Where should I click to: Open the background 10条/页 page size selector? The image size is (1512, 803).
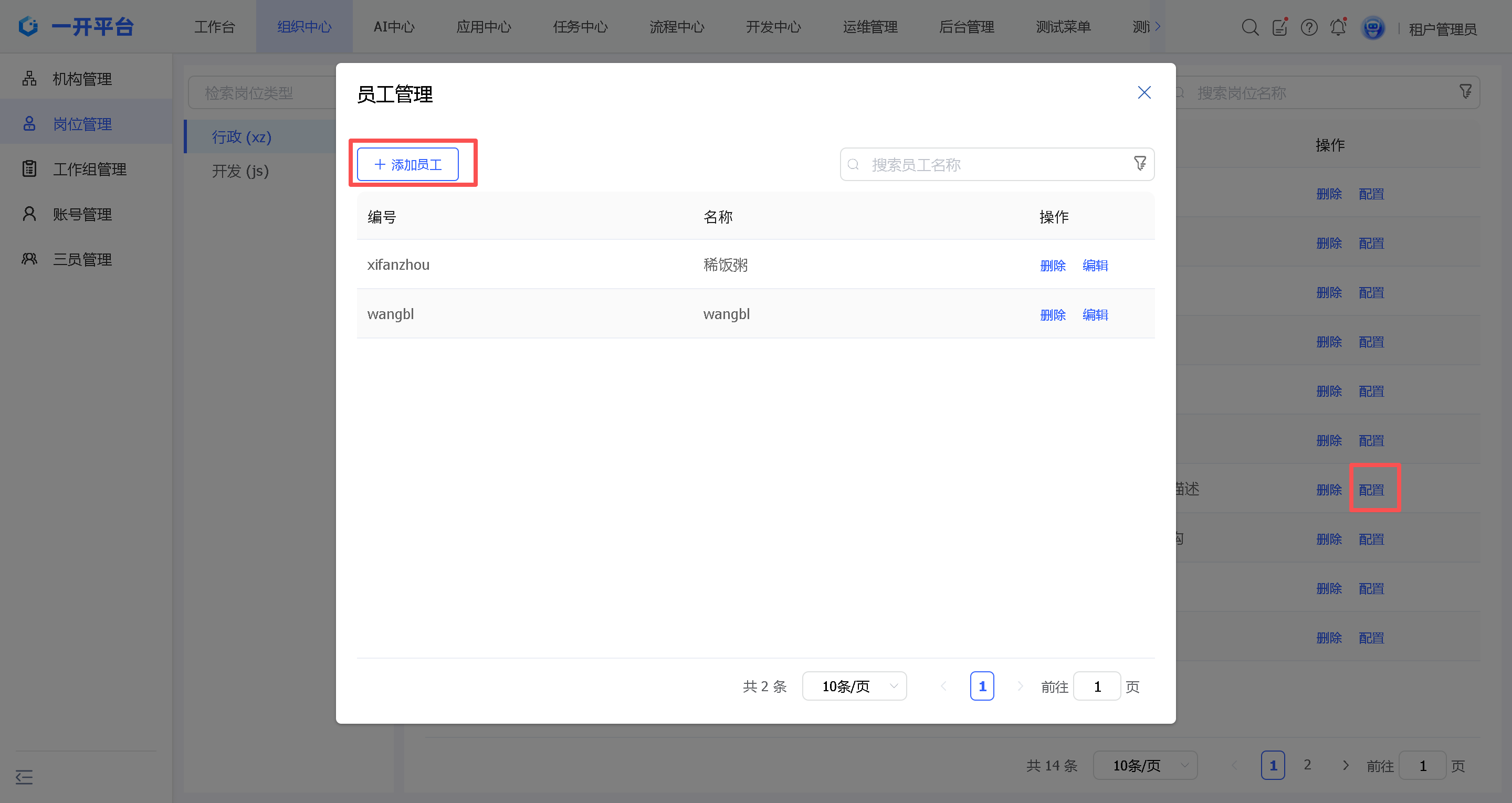tap(1144, 765)
